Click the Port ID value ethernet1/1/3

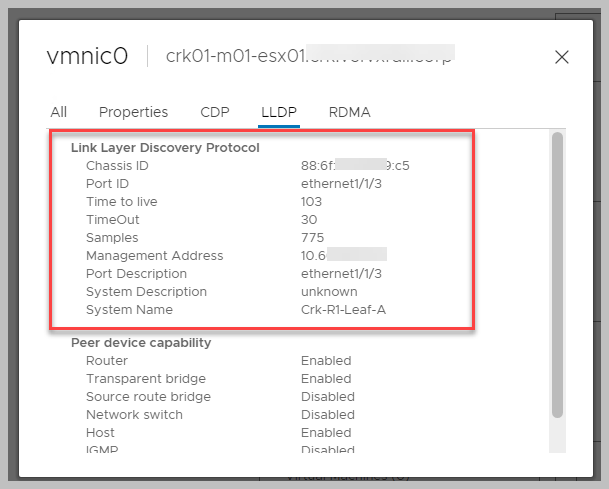click(x=341, y=183)
